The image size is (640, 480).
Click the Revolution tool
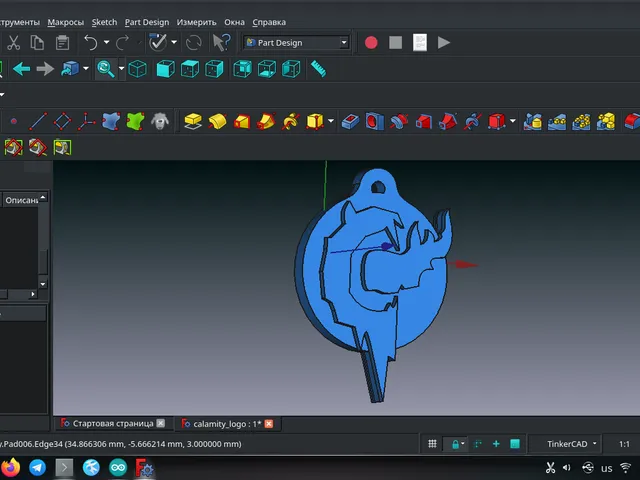click(217, 121)
